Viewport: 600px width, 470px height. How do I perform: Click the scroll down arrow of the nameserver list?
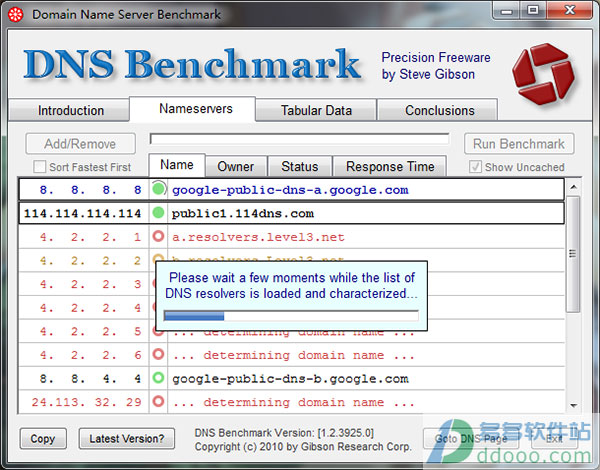(x=573, y=405)
